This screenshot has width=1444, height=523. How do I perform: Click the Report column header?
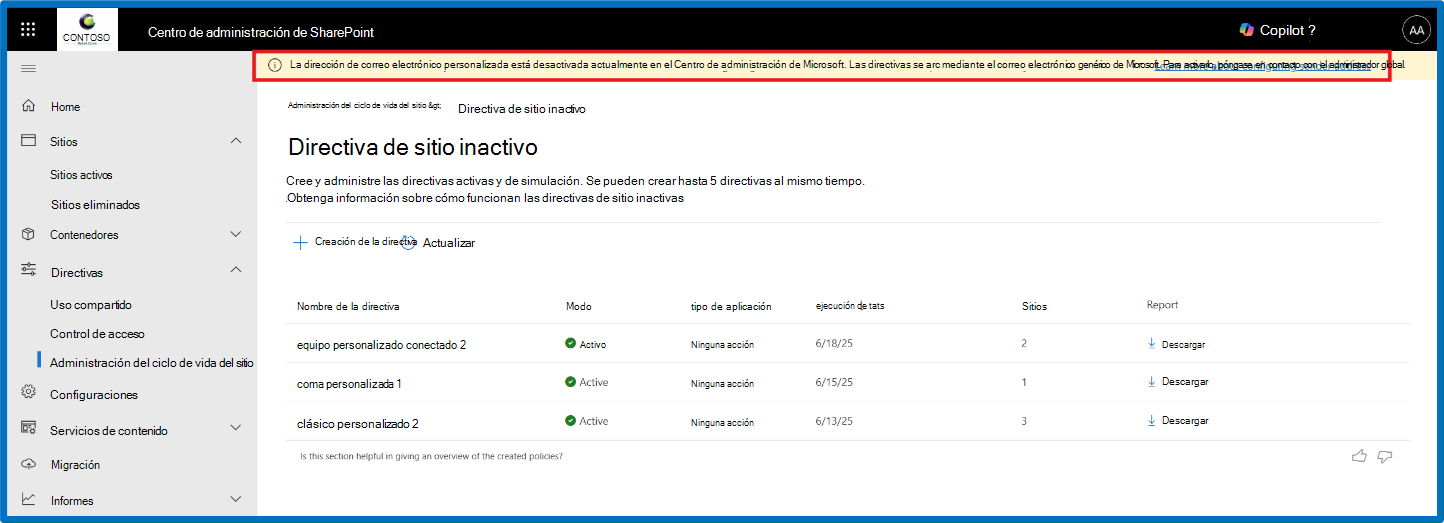(x=1162, y=305)
